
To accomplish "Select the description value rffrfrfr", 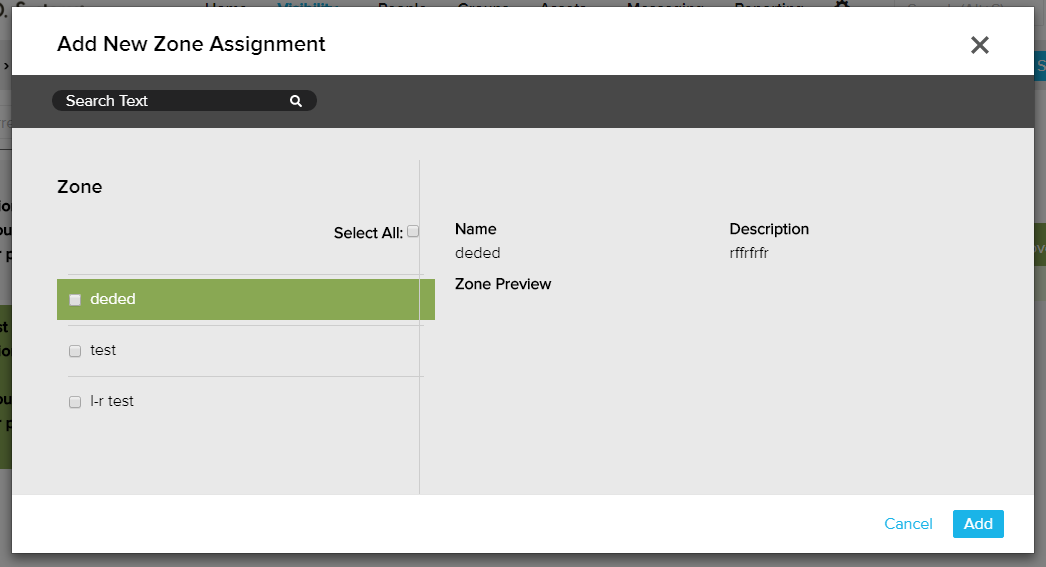I will 749,253.
